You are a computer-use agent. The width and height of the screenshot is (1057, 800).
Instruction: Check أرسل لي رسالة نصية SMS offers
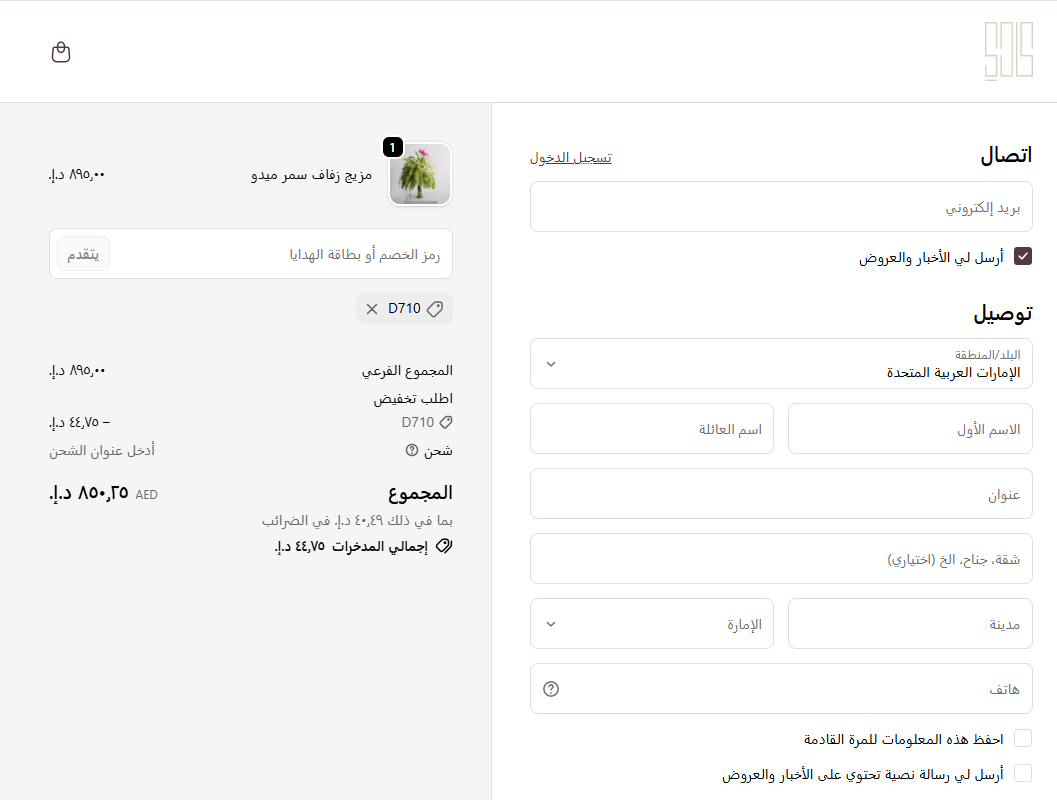pos(1023,773)
